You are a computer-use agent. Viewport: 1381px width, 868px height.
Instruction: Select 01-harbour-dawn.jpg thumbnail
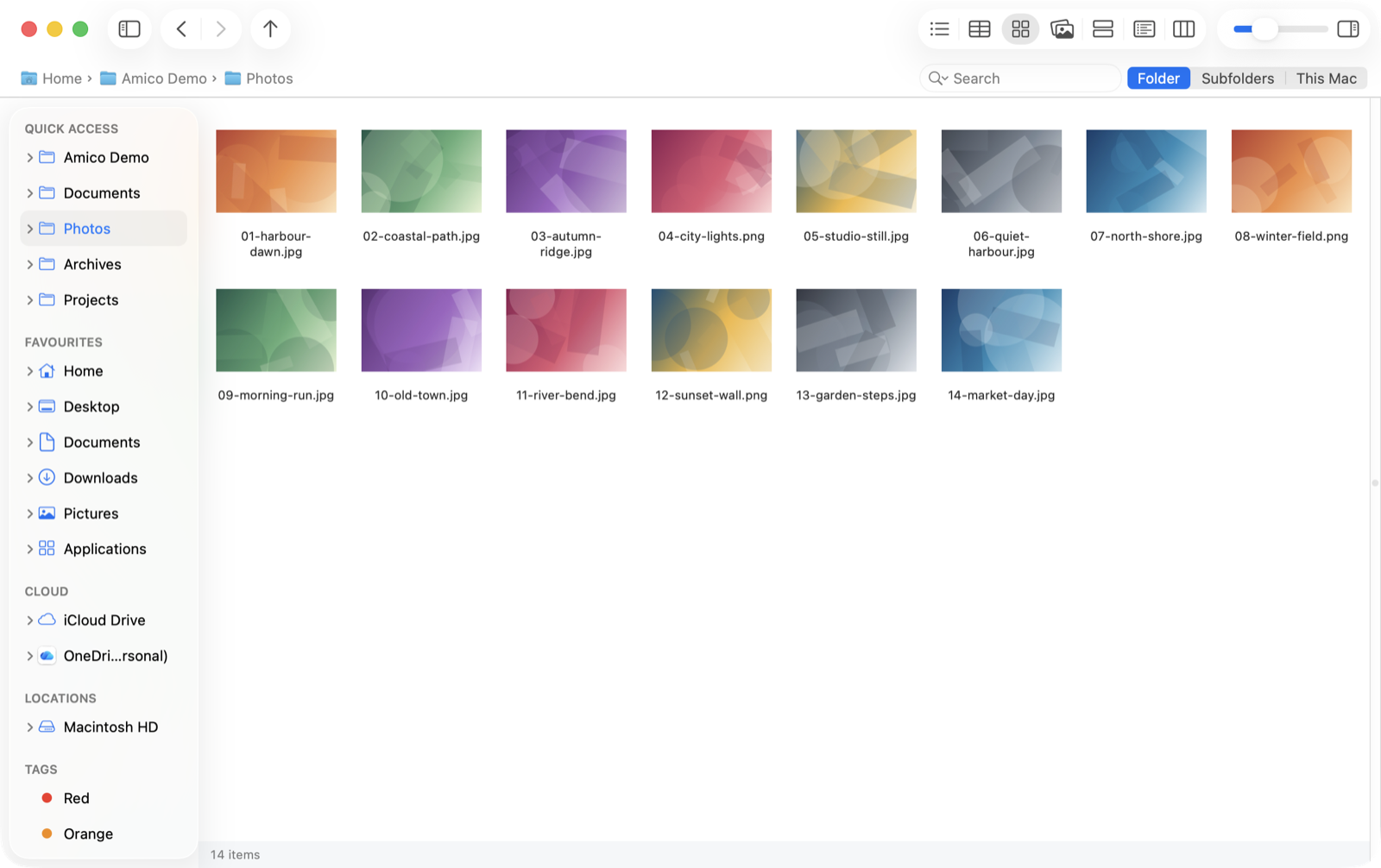[276, 171]
